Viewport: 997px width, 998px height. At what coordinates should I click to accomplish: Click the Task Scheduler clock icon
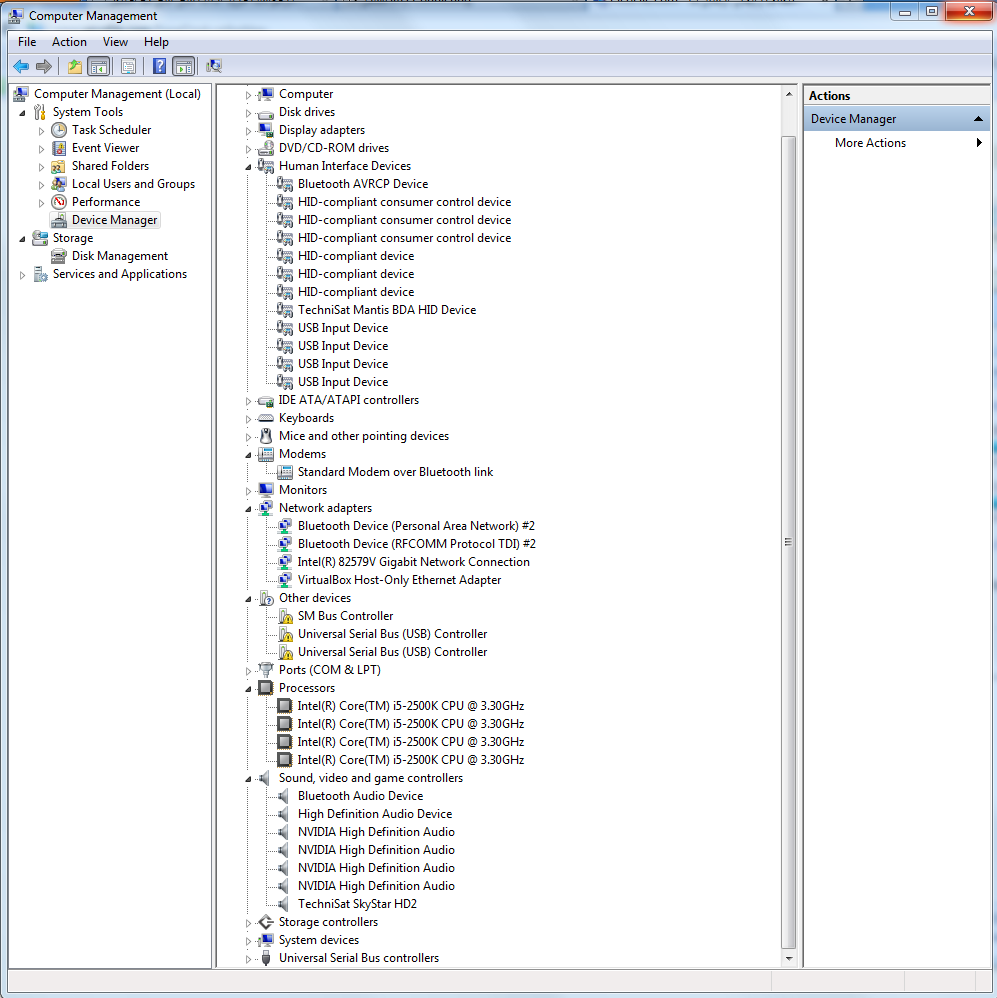(59, 130)
